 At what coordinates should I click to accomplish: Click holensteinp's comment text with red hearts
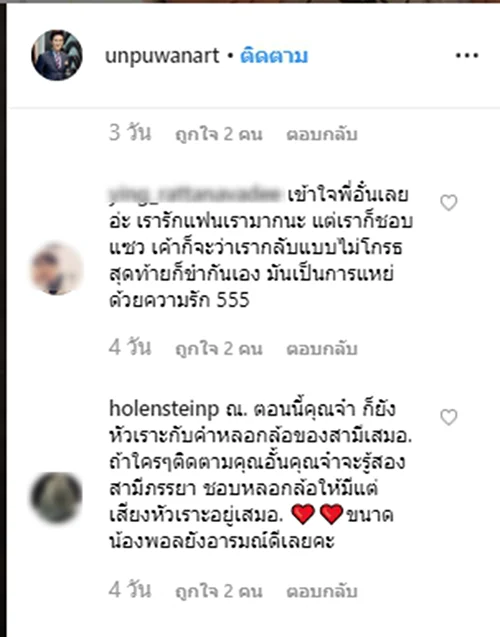point(260,475)
